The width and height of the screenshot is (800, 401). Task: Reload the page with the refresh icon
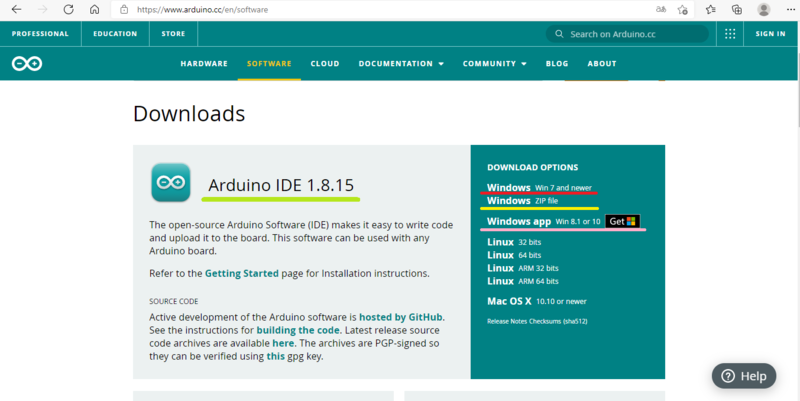(x=68, y=9)
